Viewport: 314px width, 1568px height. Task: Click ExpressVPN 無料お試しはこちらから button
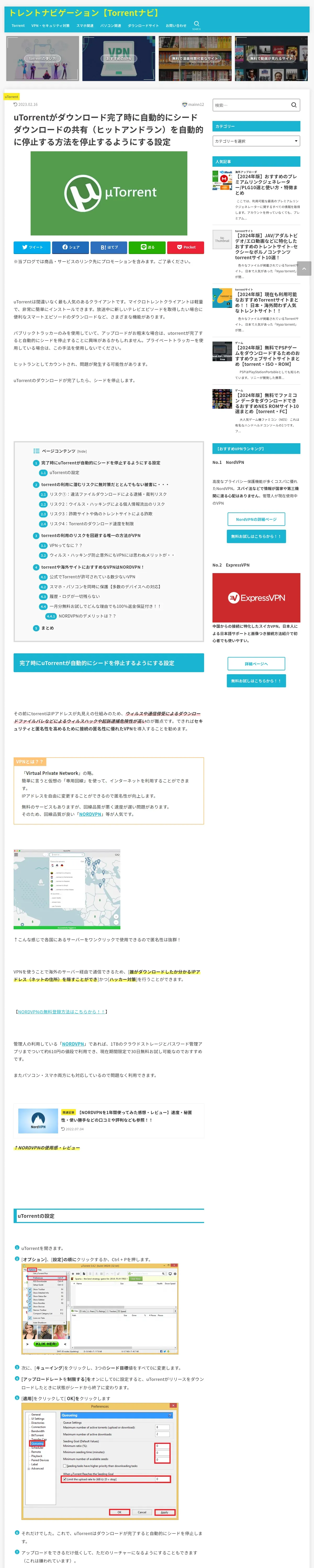(x=256, y=681)
